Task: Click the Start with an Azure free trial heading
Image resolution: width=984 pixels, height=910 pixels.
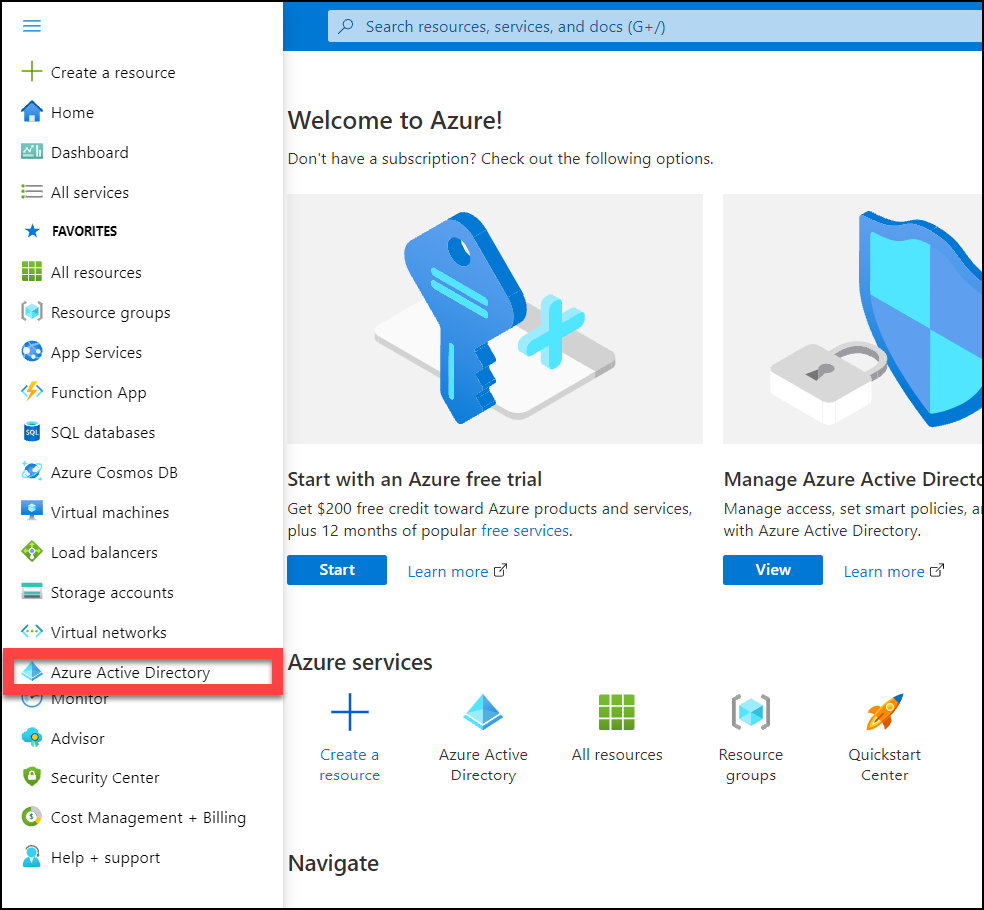Action: [414, 479]
